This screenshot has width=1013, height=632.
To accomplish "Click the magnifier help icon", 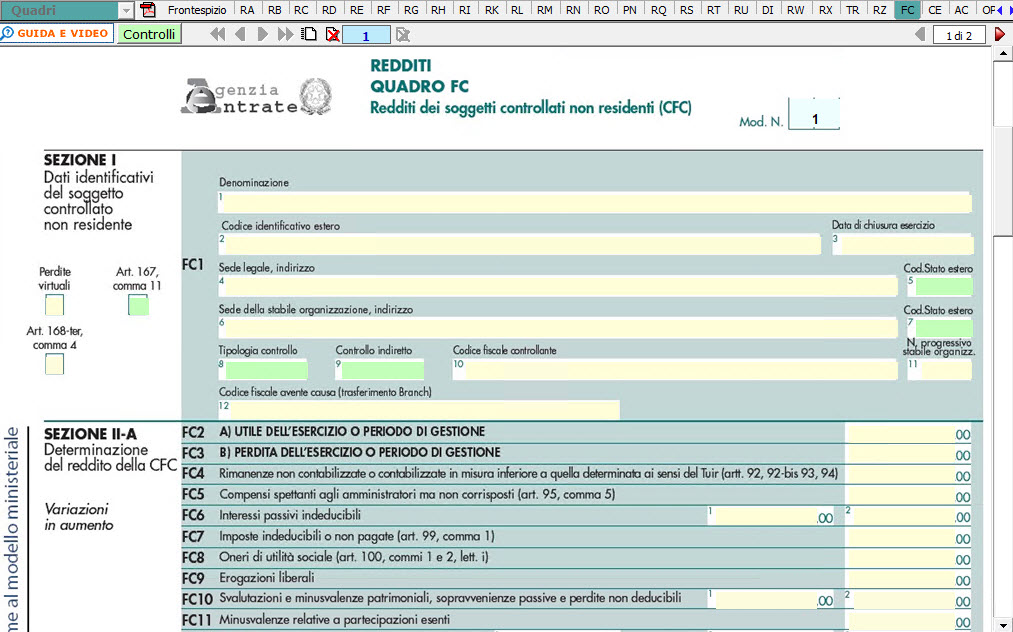I will coord(8,33).
